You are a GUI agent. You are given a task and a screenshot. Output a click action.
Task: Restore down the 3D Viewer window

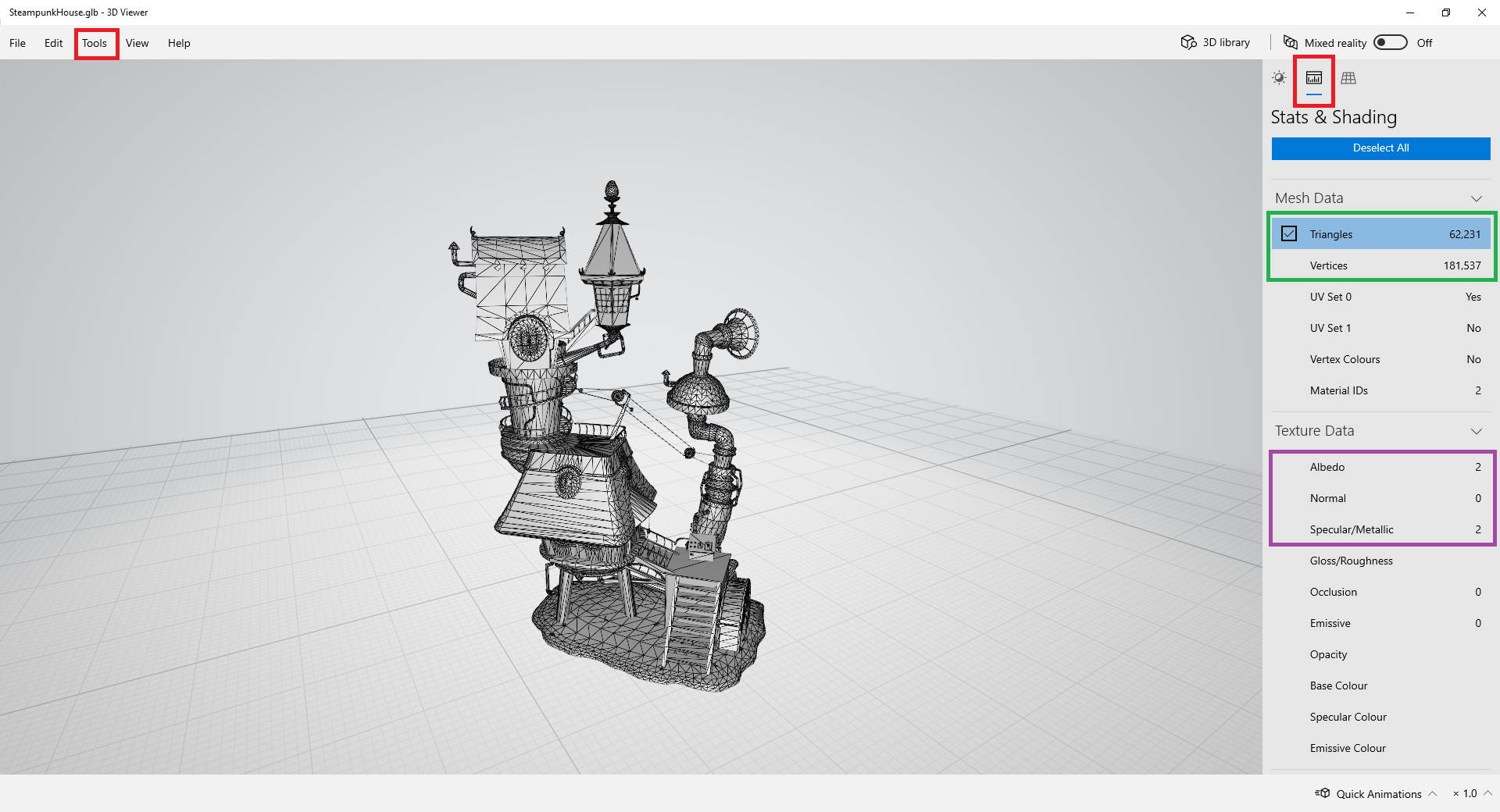tap(1446, 12)
